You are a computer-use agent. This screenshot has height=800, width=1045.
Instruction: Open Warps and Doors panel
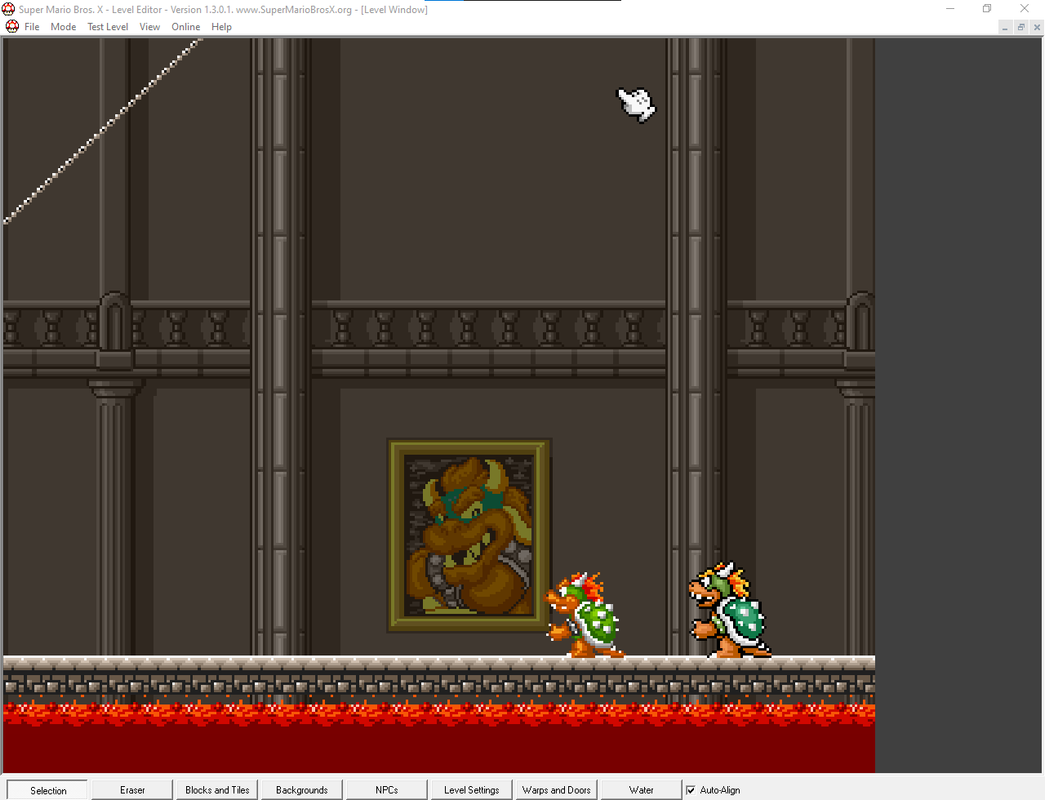pos(556,790)
